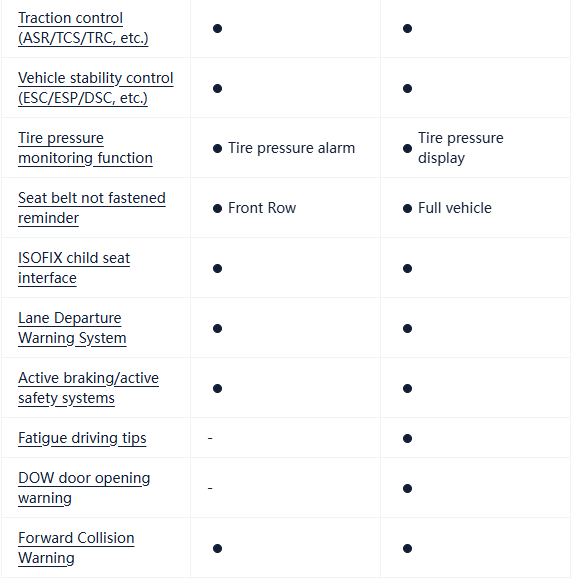Click right-column dot for Fatigue driving tips
The height and width of the screenshot is (579, 583).
(x=408, y=438)
